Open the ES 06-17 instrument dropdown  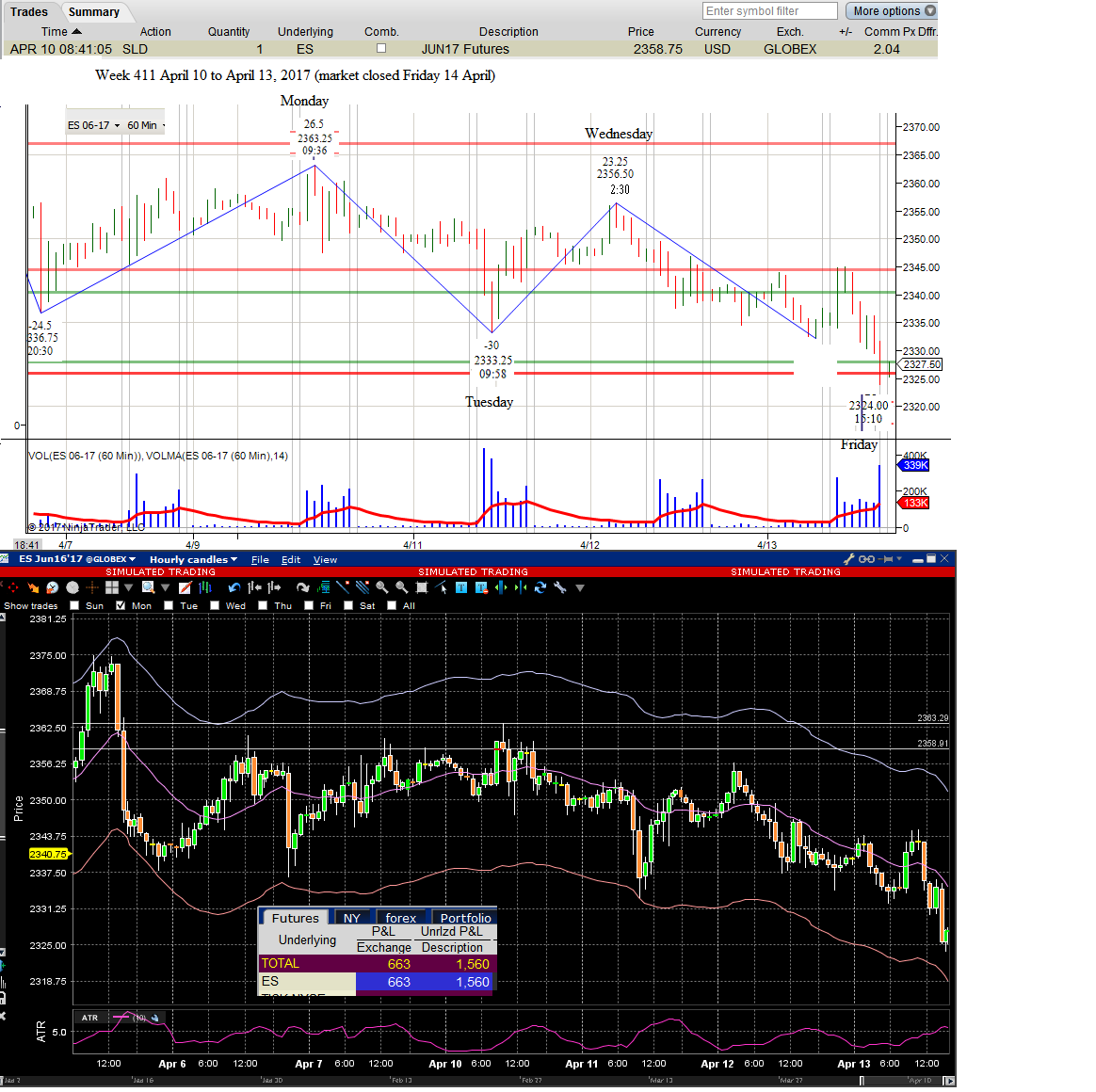93,125
